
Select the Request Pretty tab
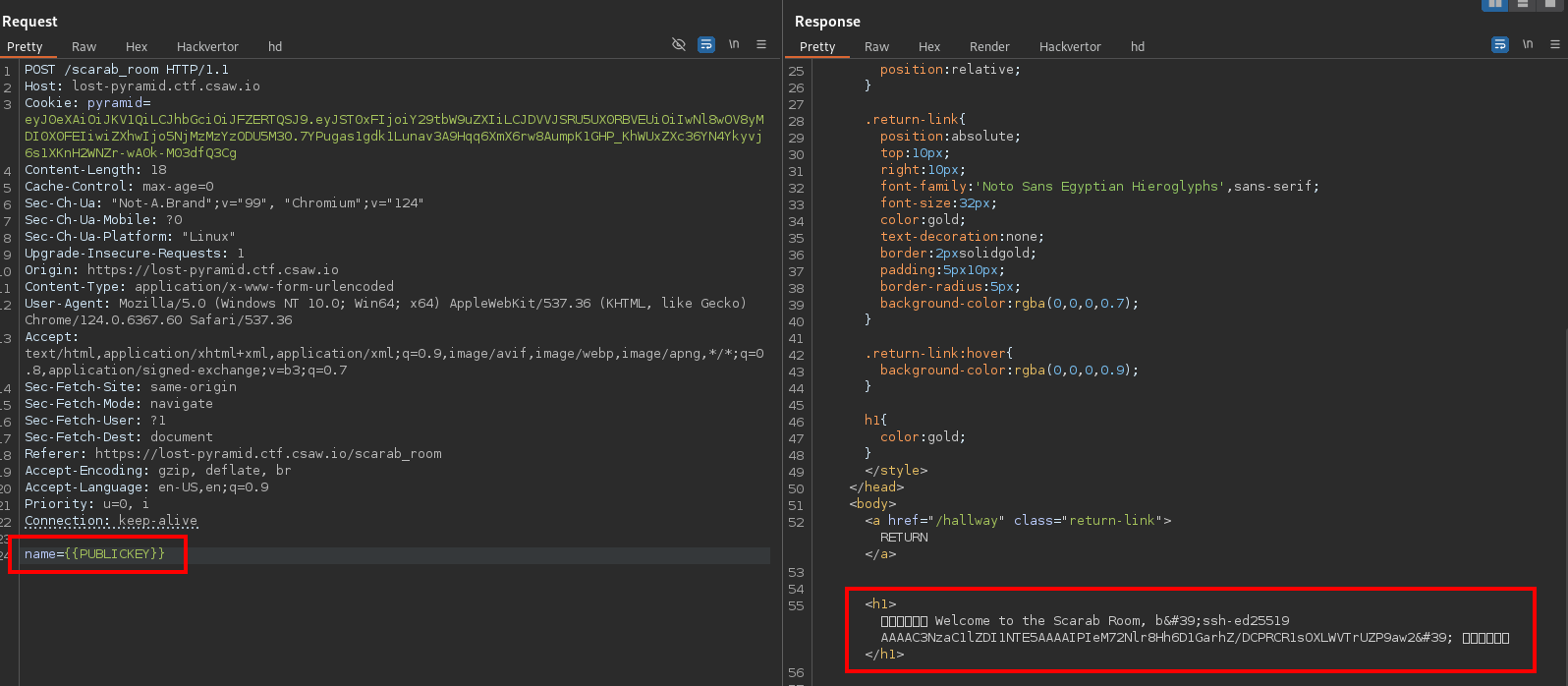(x=25, y=46)
